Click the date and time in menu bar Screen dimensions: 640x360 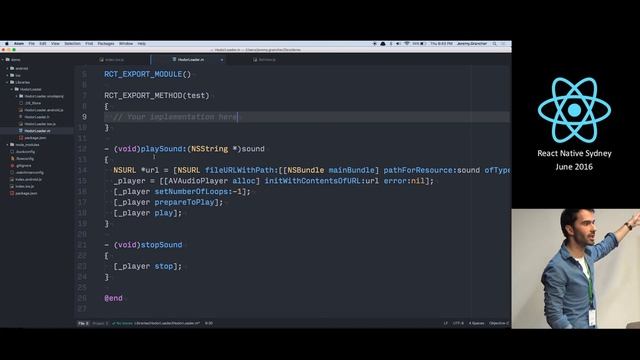[441, 44]
